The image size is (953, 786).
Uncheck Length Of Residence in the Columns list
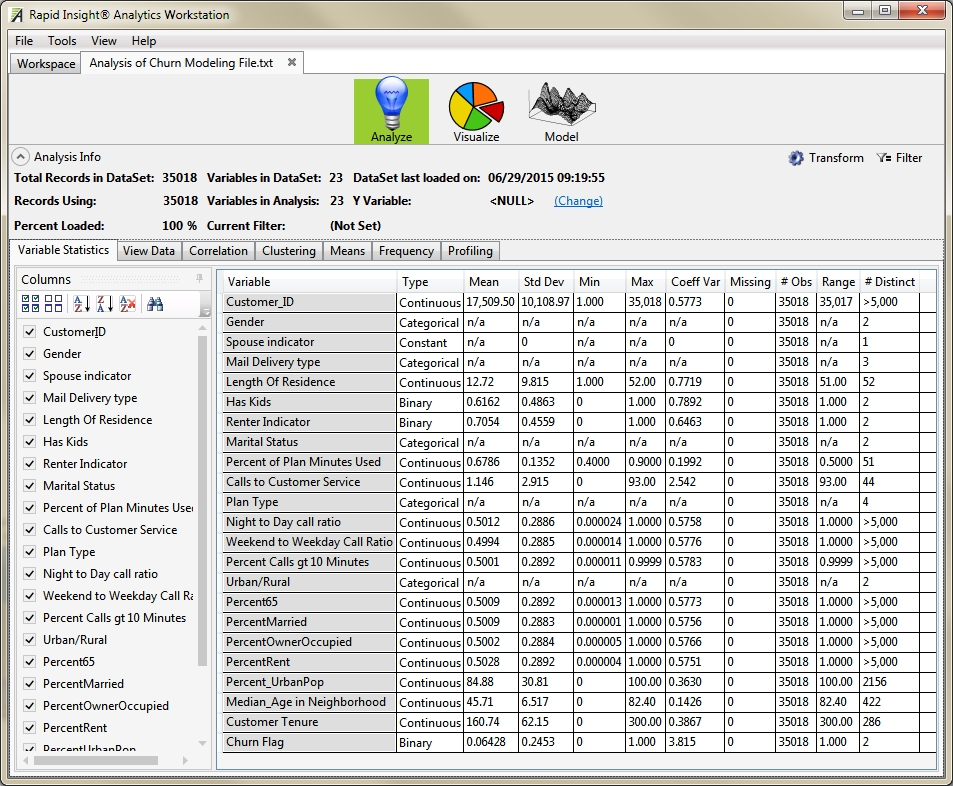coord(29,419)
